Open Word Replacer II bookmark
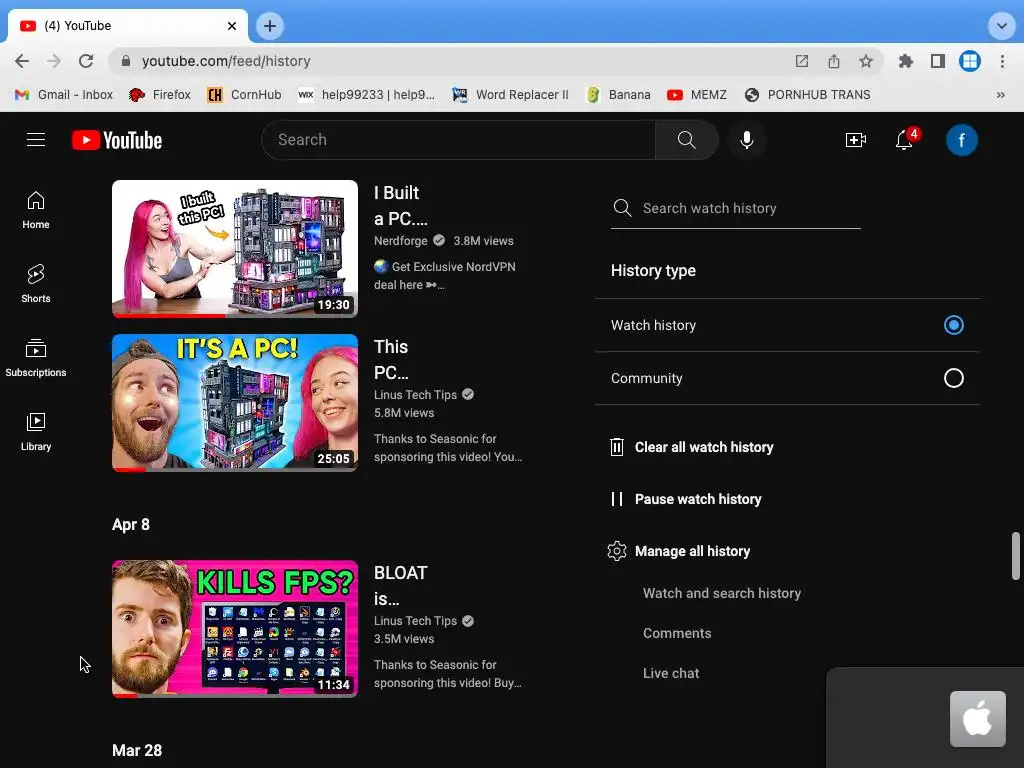Image resolution: width=1024 pixels, height=768 pixels. tap(511, 95)
